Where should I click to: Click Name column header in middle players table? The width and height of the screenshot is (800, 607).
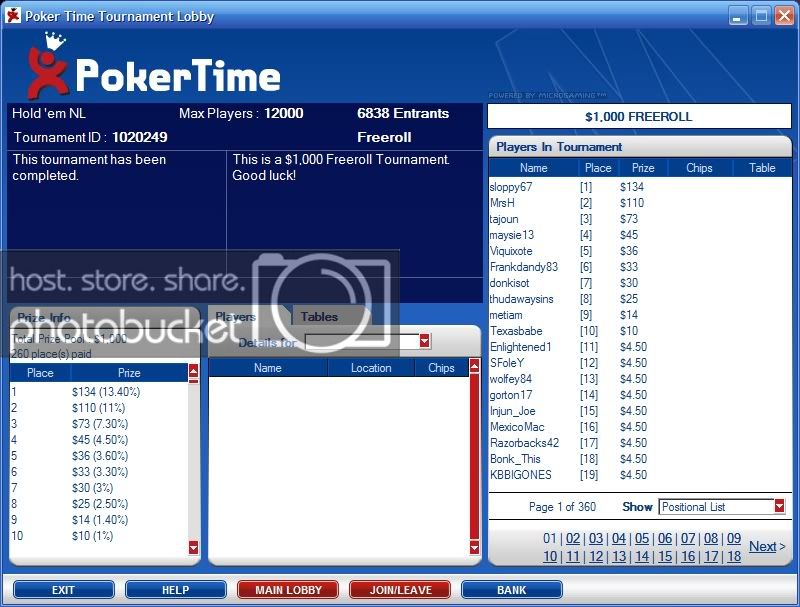(268, 368)
